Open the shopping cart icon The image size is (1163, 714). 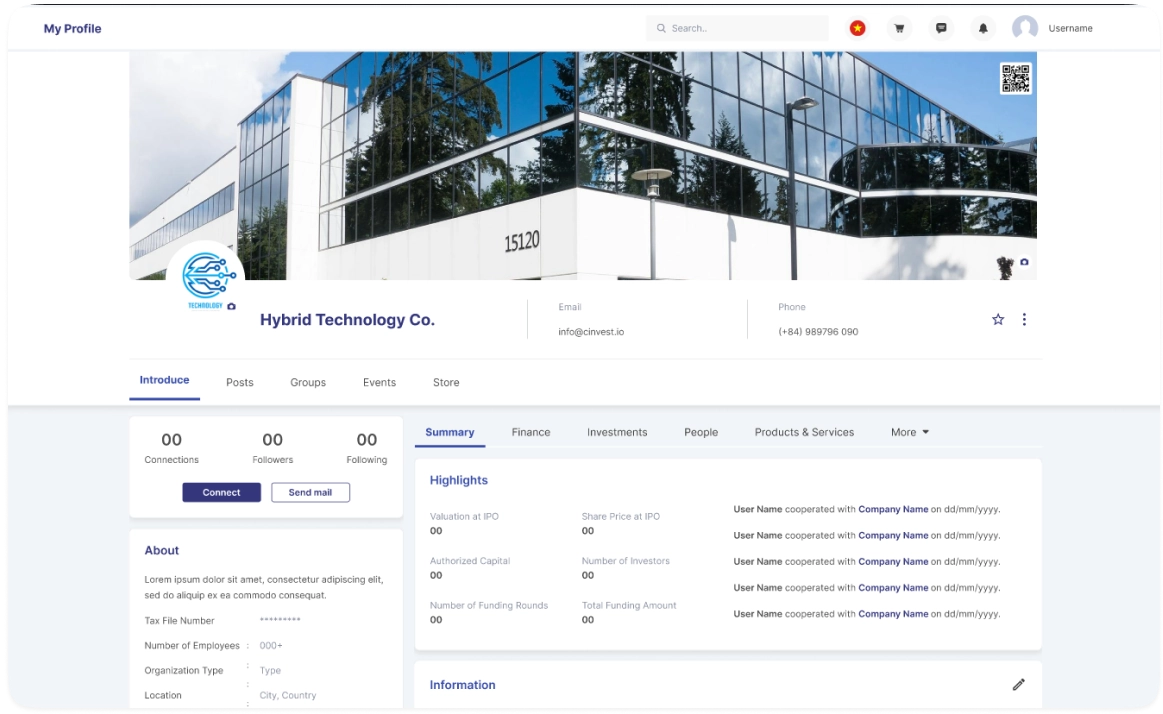click(899, 28)
